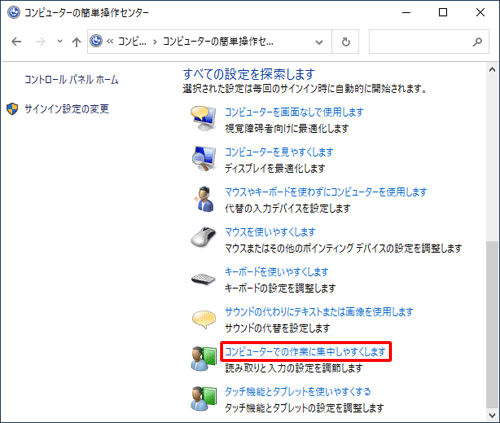Open マウスやキーボードを使わずにコンピューターを使用します link
The image size is (500, 423).
point(326,192)
